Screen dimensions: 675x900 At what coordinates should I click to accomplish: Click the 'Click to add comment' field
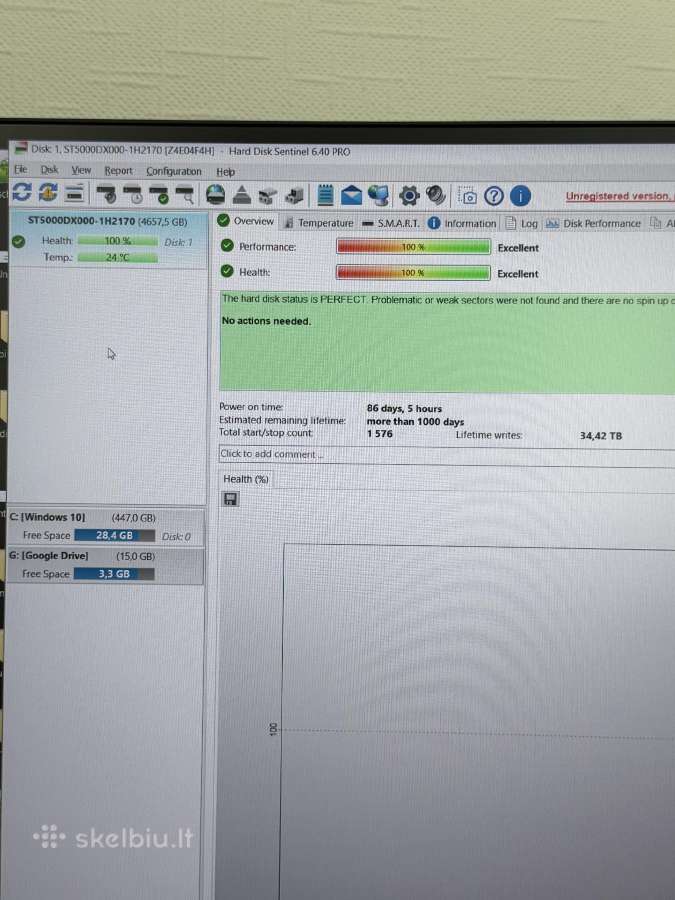[x=447, y=455]
